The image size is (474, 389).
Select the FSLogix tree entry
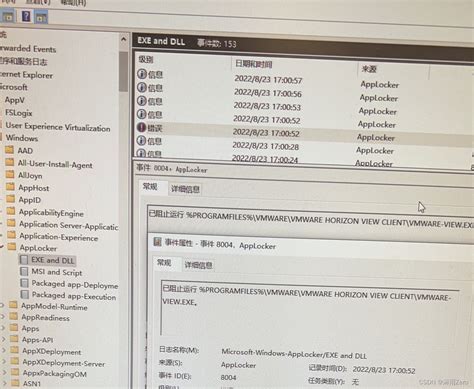click(x=18, y=113)
